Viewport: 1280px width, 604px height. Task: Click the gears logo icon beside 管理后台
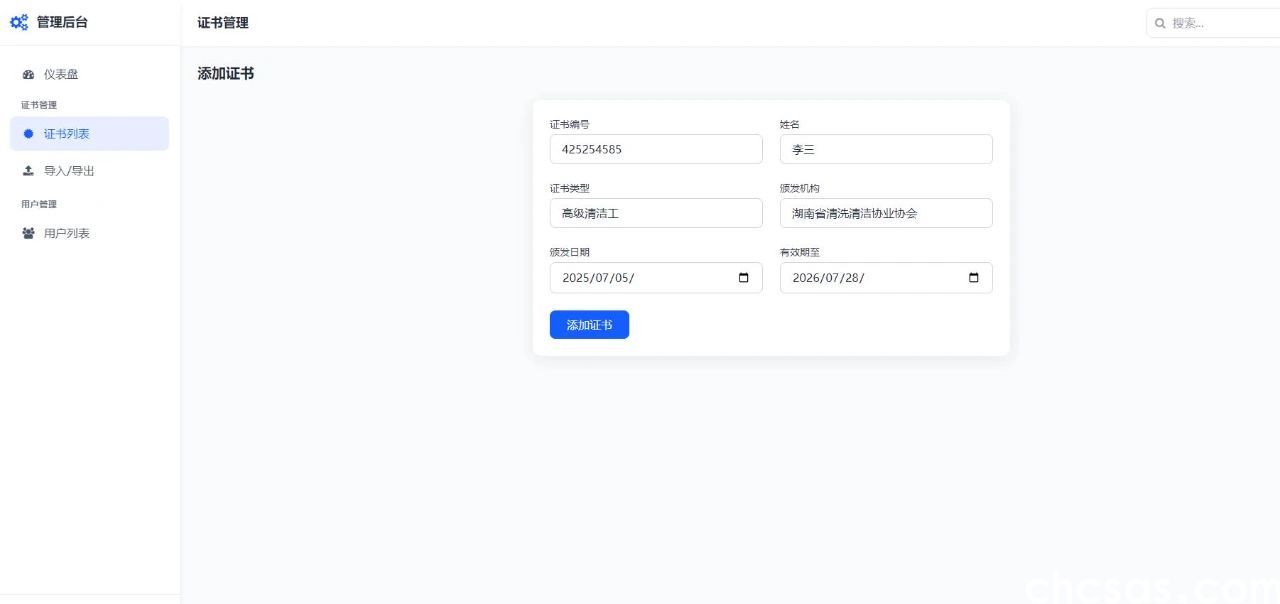19,22
